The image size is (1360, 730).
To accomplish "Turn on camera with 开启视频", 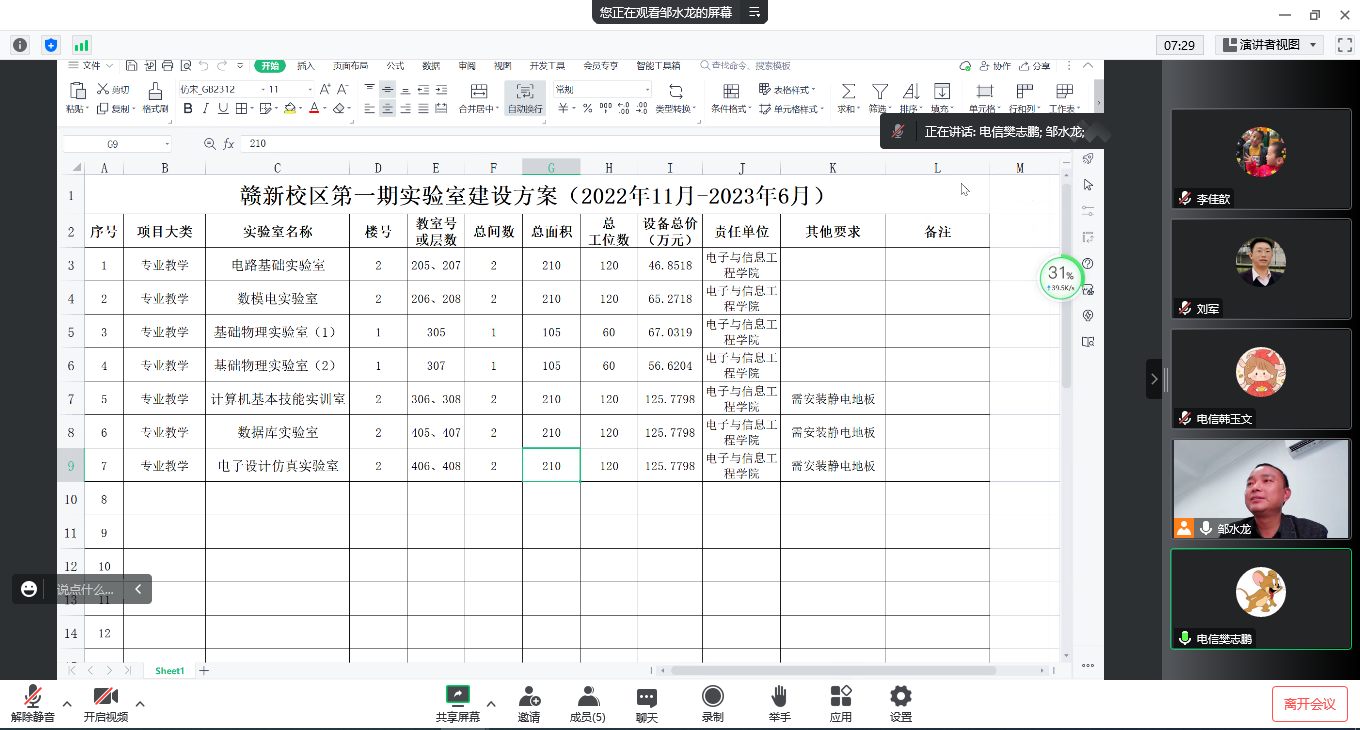I will pyautogui.click(x=105, y=704).
